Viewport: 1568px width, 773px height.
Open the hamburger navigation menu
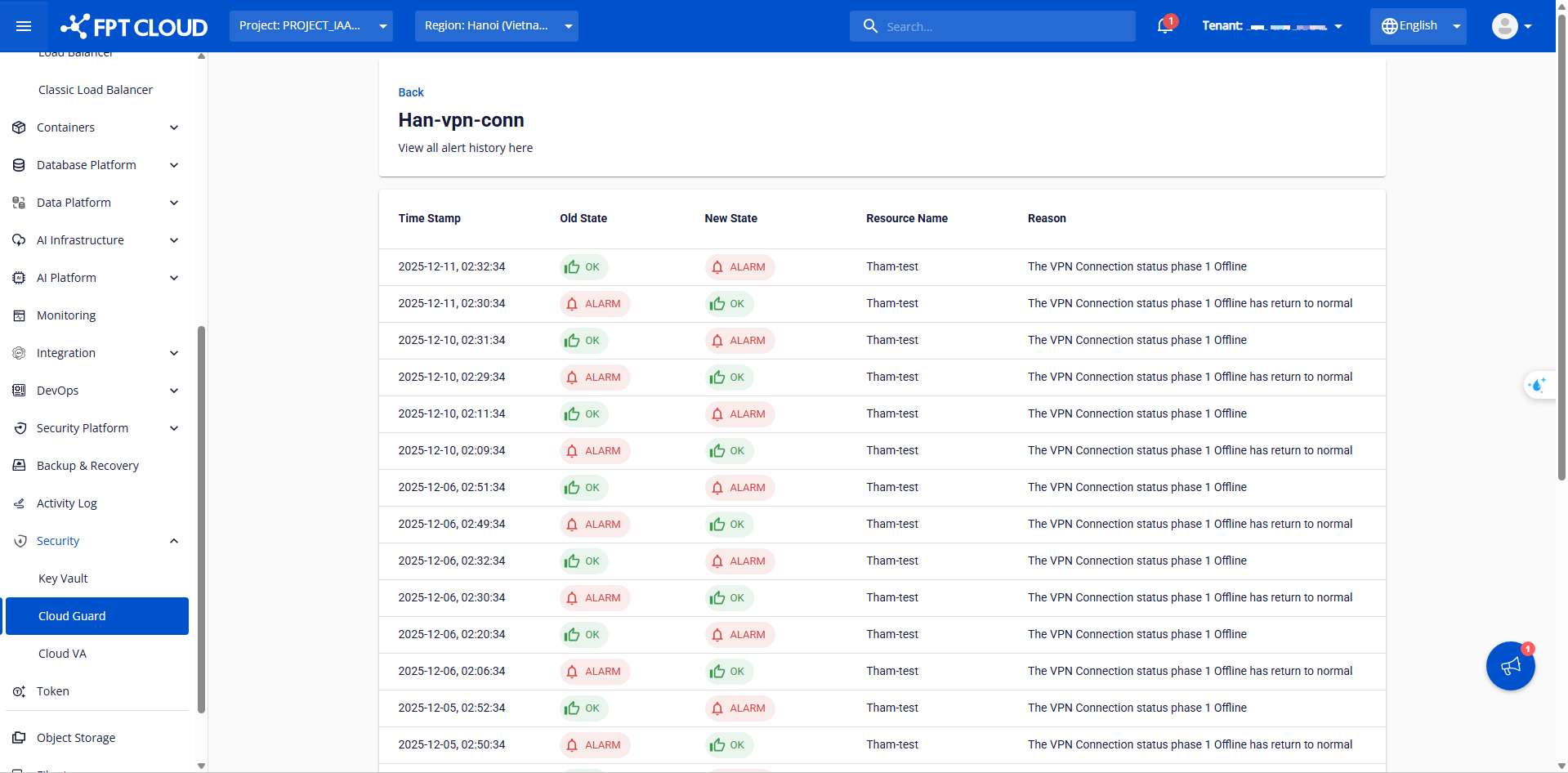[x=24, y=26]
